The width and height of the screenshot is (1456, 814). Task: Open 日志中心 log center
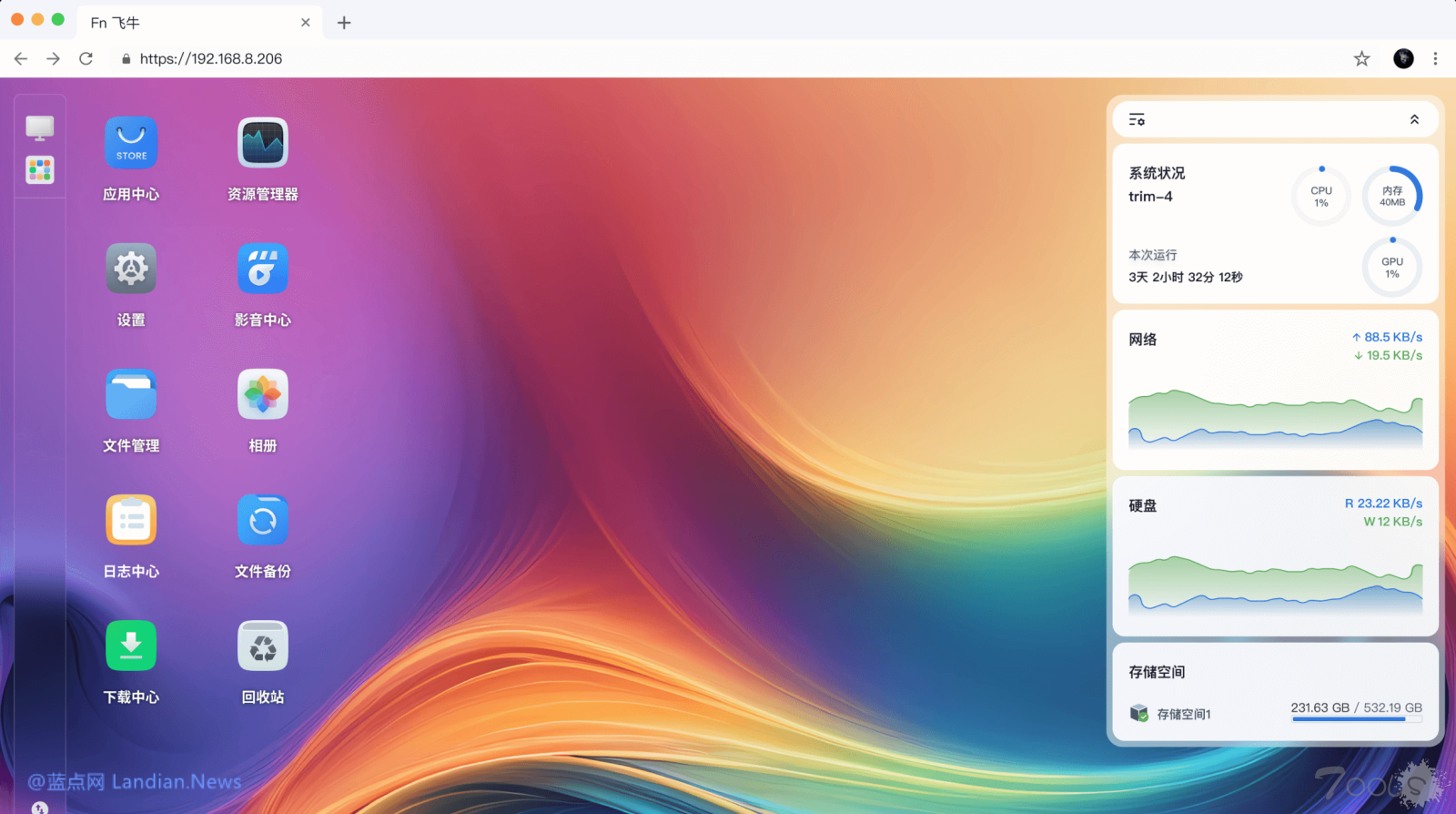click(x=131, y=520)
